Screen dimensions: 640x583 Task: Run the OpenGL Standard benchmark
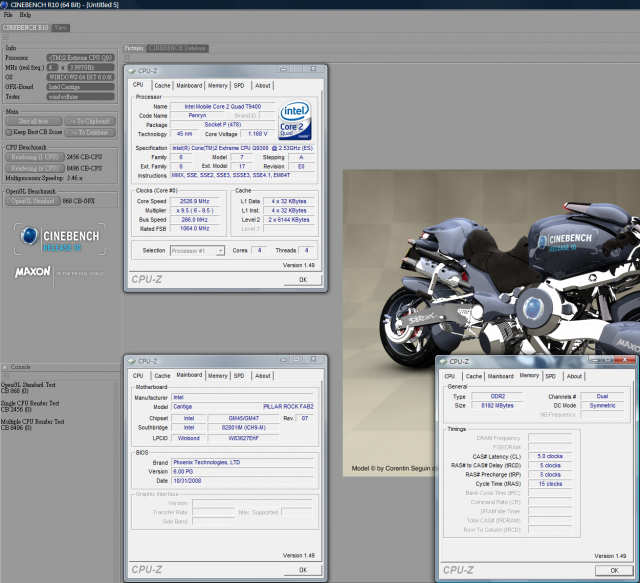click(33, 201)
